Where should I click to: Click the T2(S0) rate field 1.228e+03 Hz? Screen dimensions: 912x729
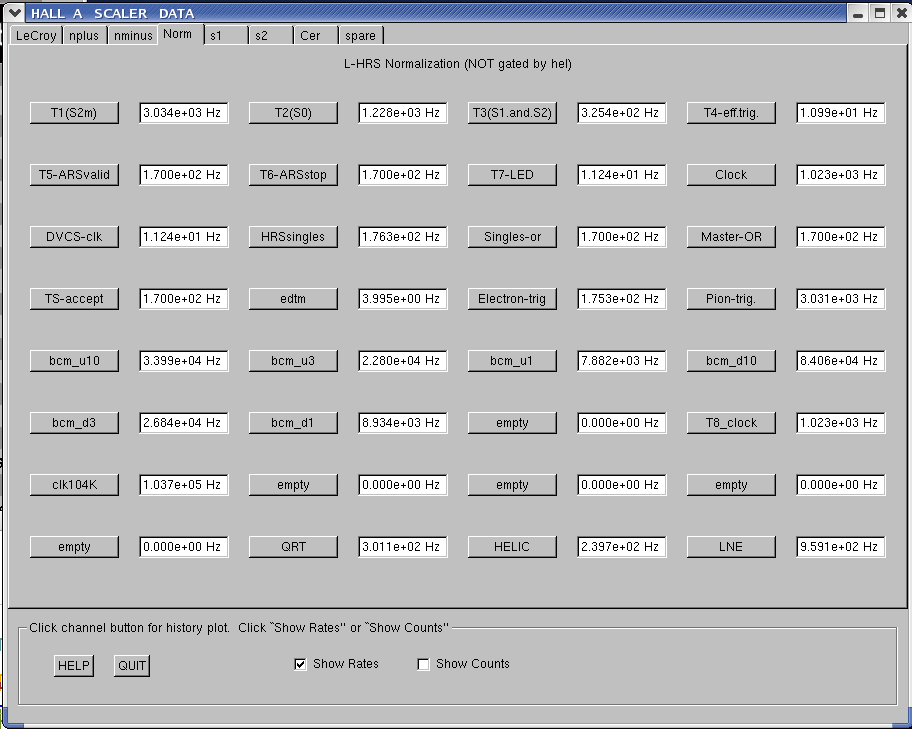[x=403, y=113]
